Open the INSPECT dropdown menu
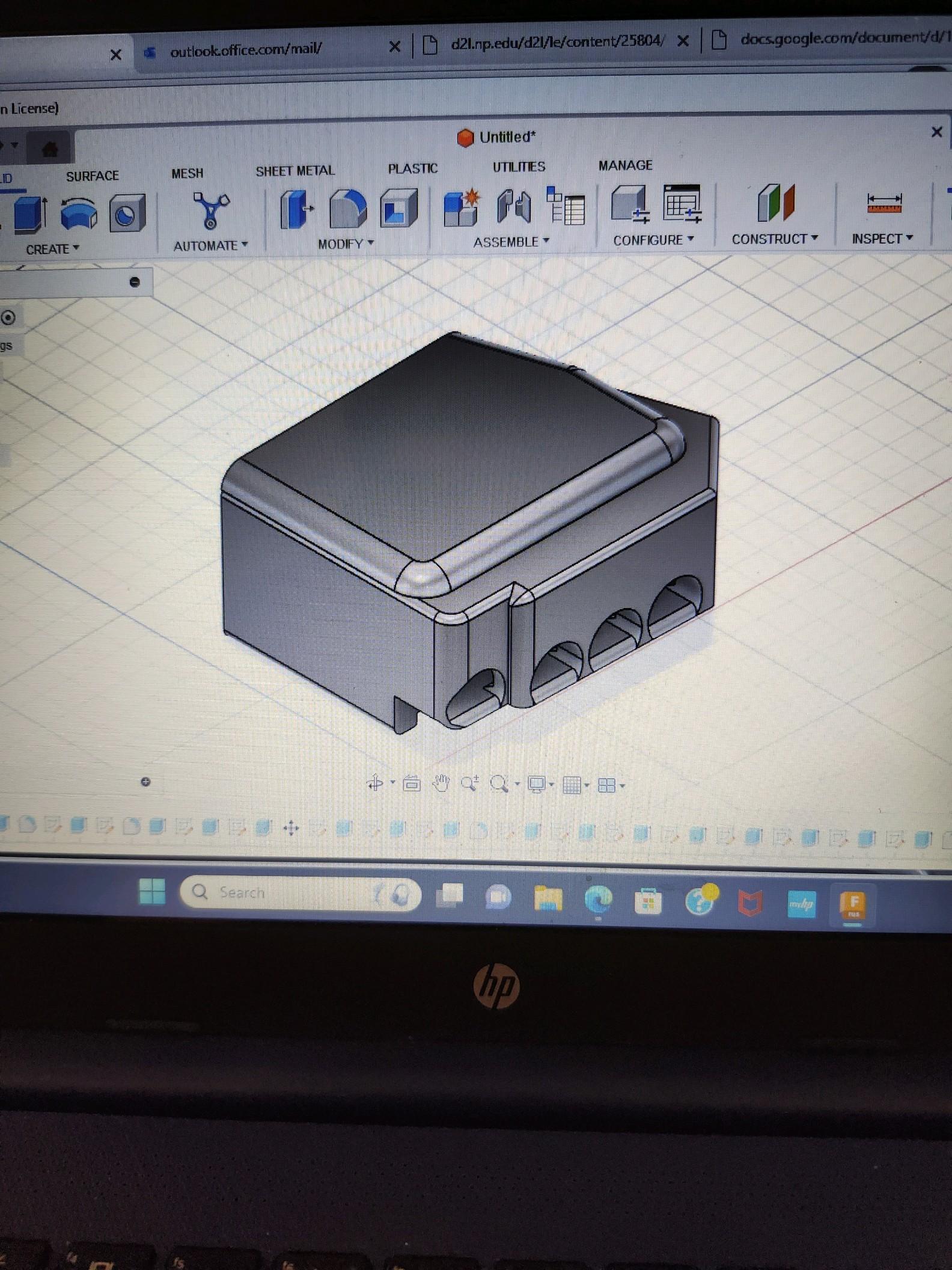952x1270 pixels. tap(882, 239)
